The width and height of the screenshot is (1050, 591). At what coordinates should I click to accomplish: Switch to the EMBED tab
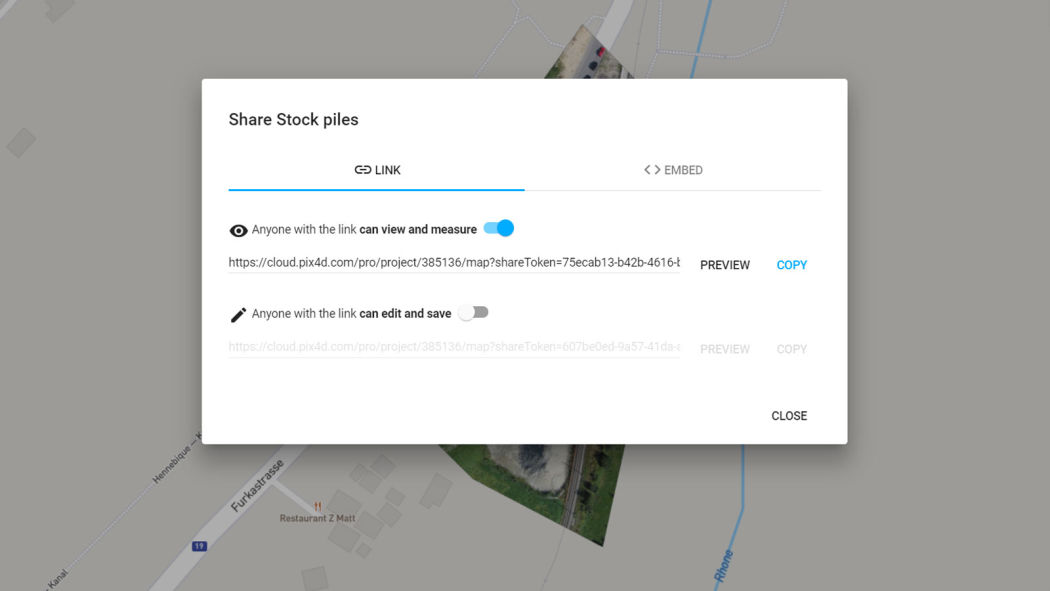click(673, 170)
